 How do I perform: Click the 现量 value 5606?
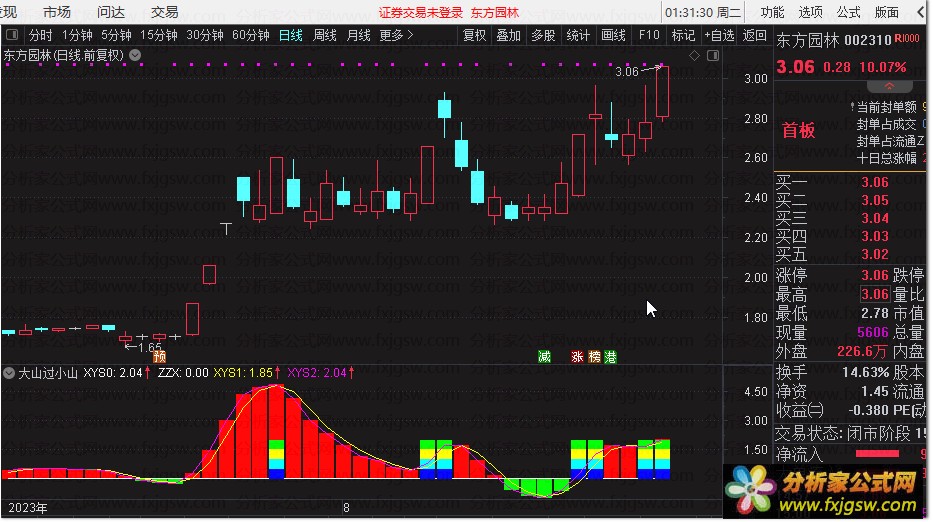(x=873, y=332)
